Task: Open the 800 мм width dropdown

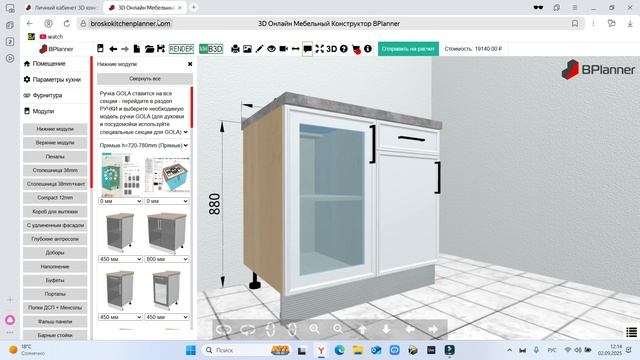Action: pos(167,259)
